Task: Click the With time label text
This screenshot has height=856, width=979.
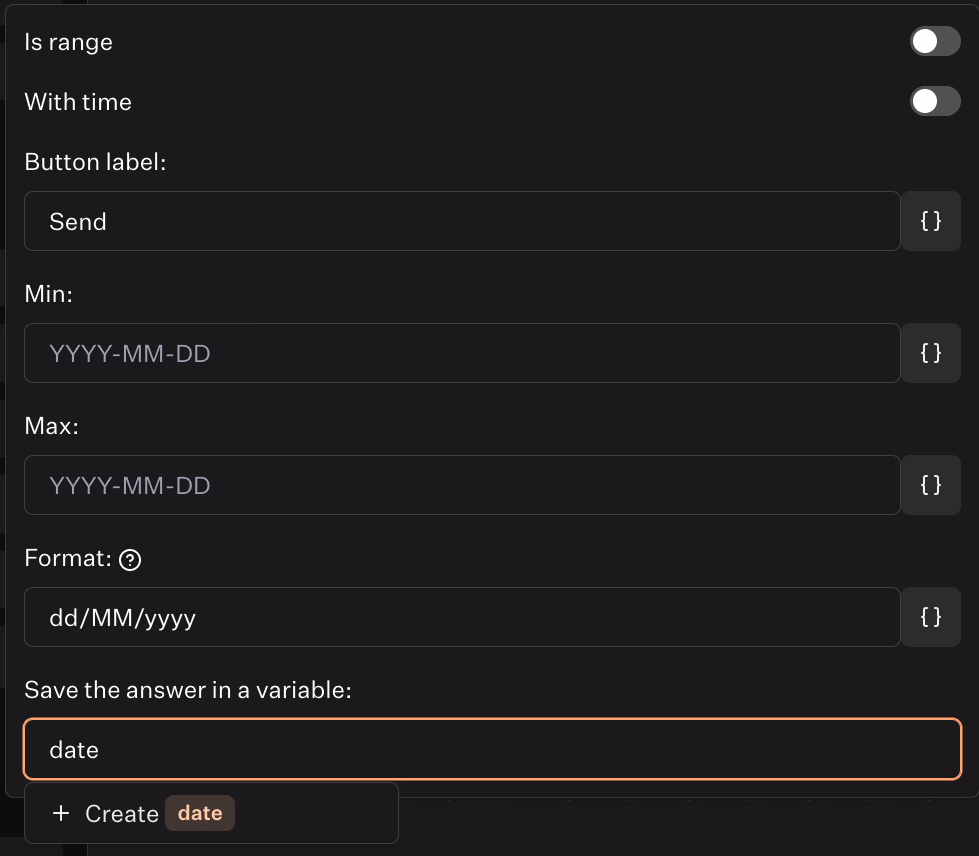Action: (78, 102)
